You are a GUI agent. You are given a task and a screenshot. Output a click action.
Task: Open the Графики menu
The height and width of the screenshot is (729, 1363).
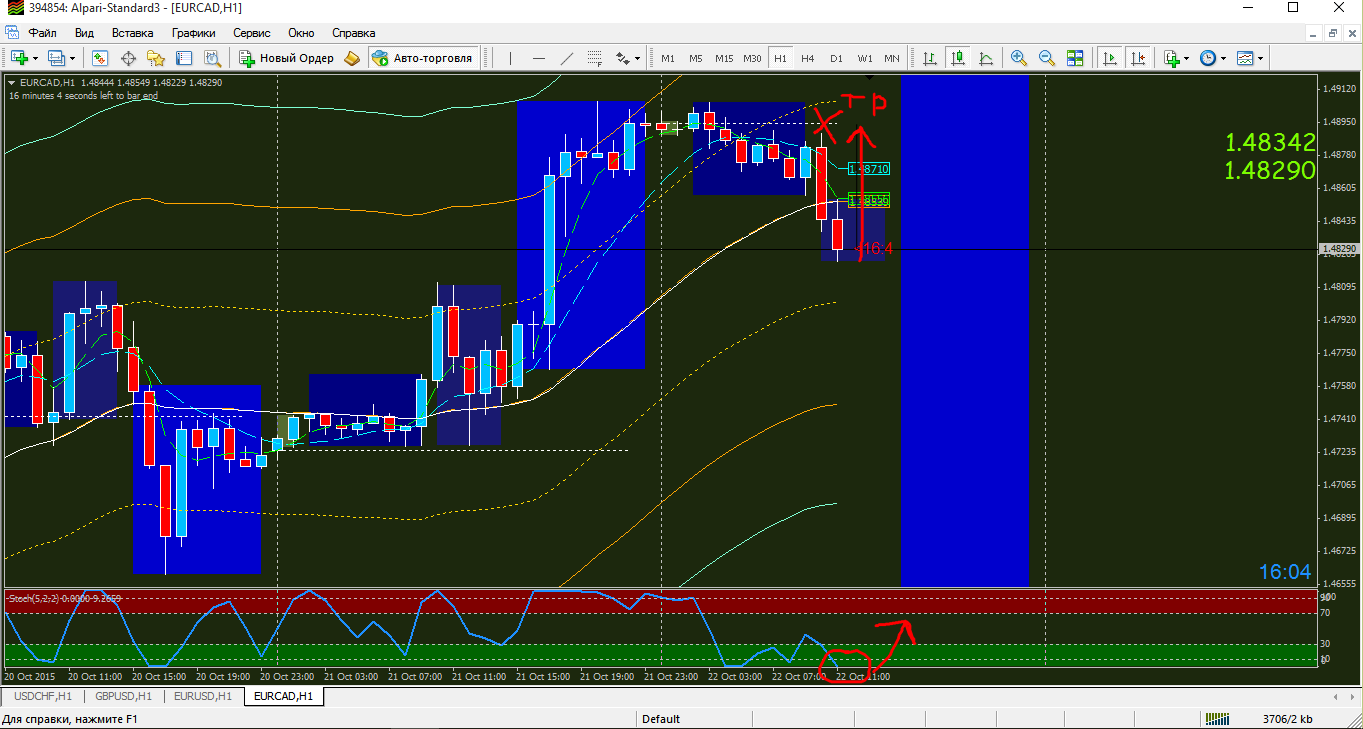pos(193,32)
